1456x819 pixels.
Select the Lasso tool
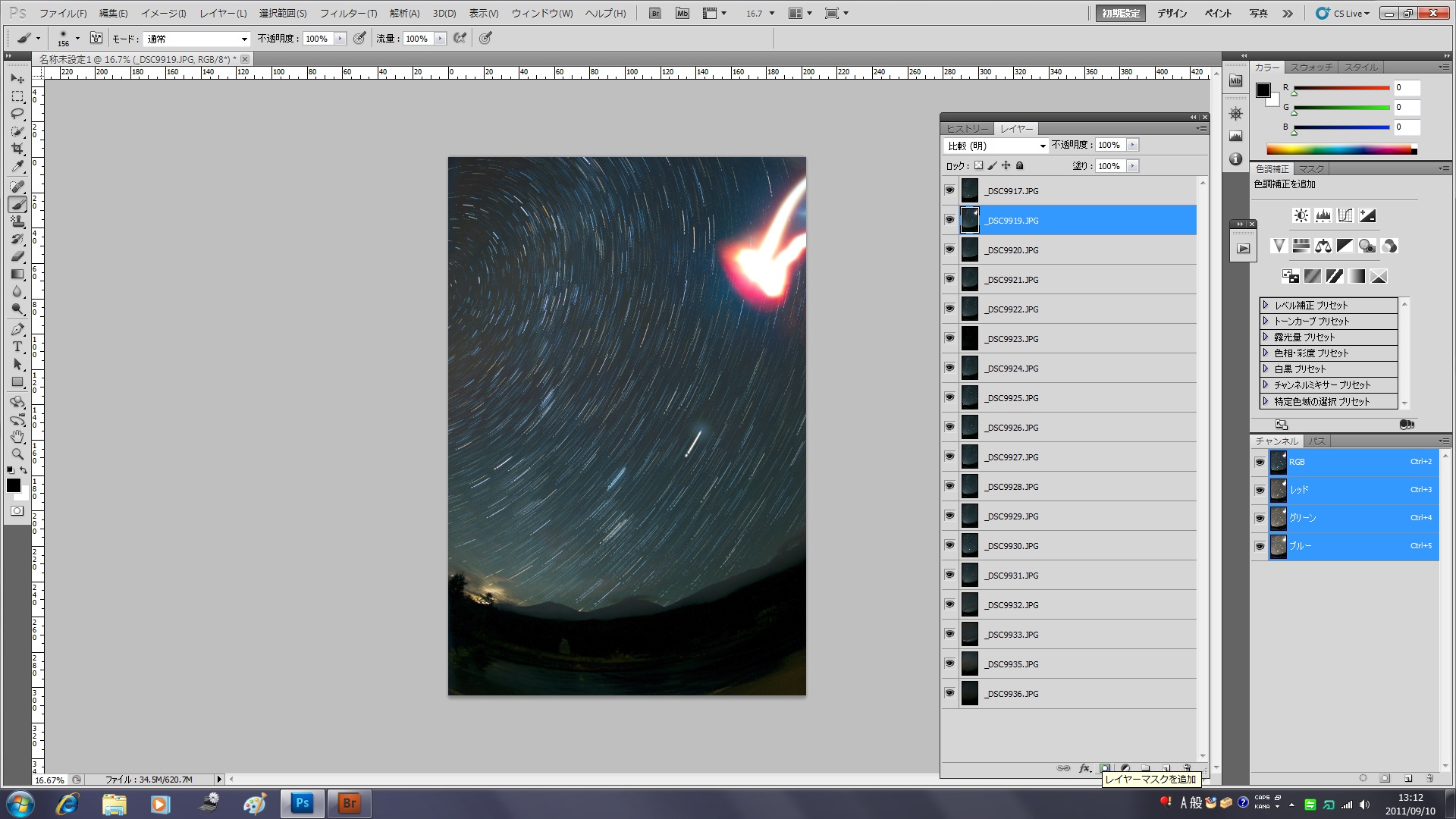pos(17,114)
